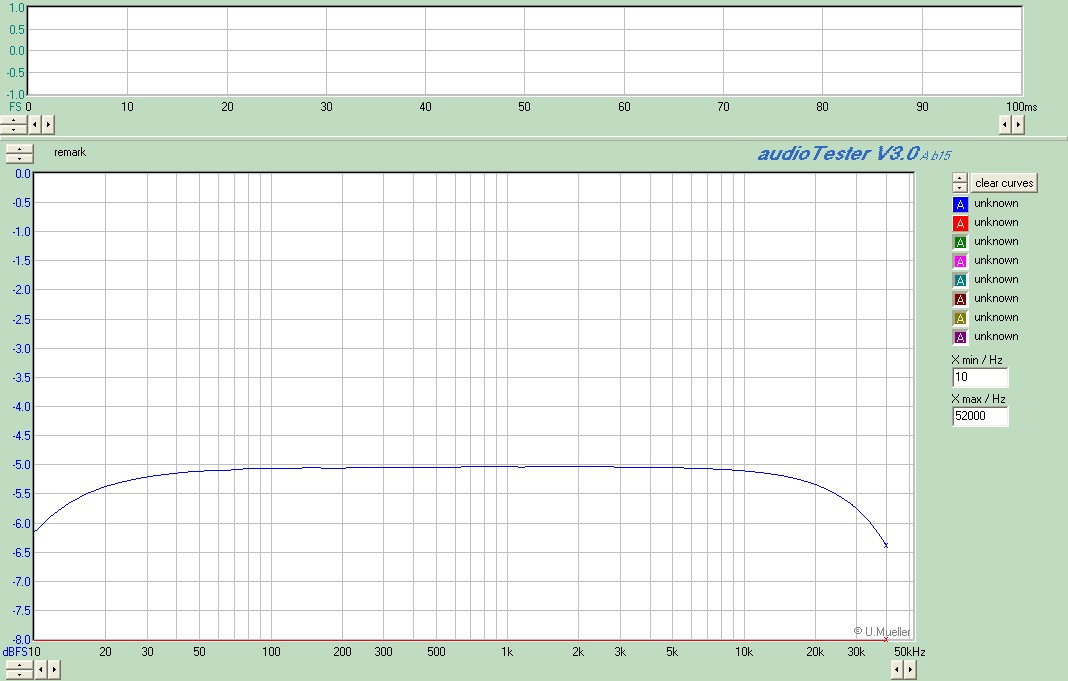Click the 'unknown' label beside blue curve
1068x681 pixels.
coord(996,203)
